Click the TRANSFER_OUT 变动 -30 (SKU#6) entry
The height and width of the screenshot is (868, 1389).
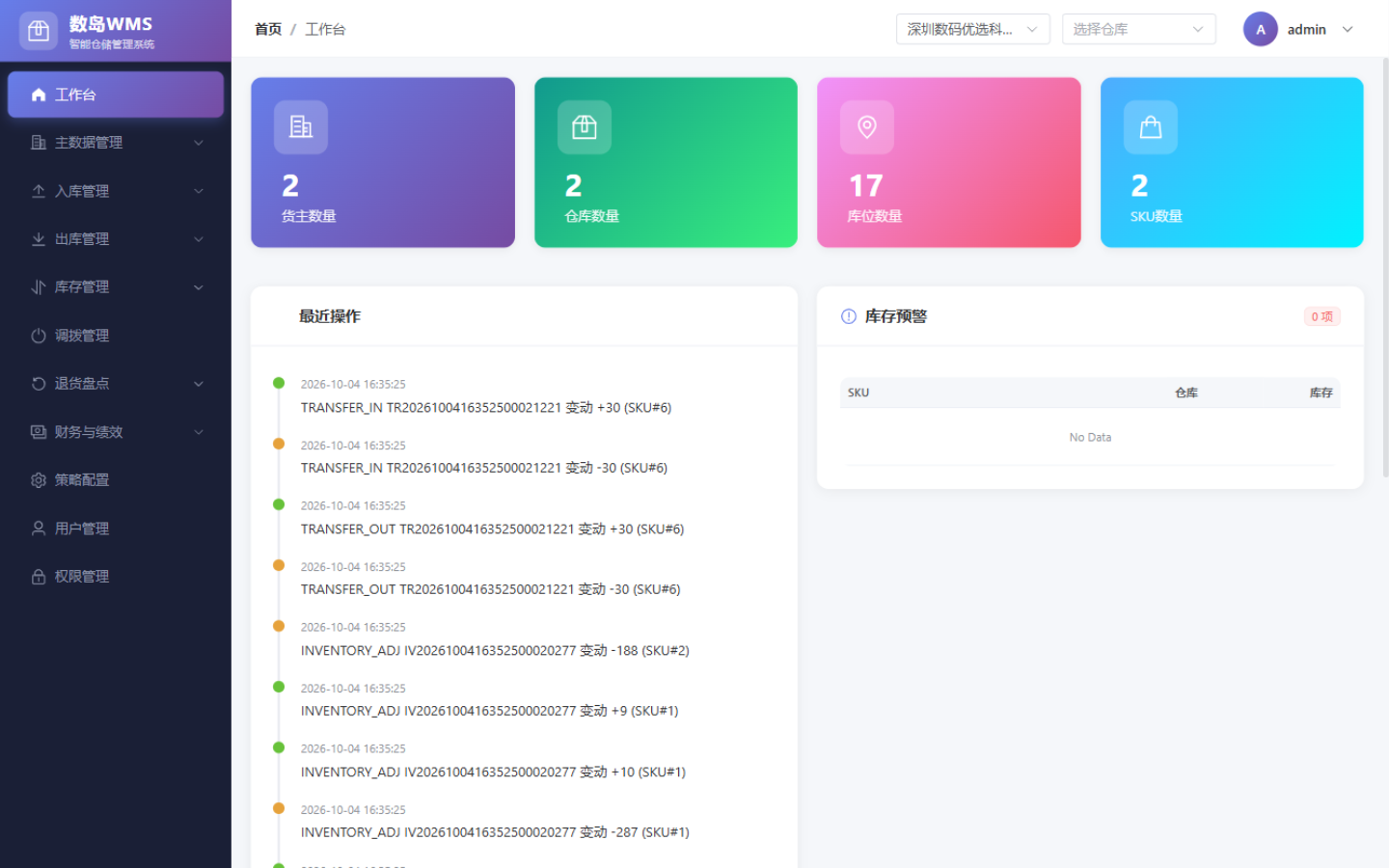[x=490, y=589]
